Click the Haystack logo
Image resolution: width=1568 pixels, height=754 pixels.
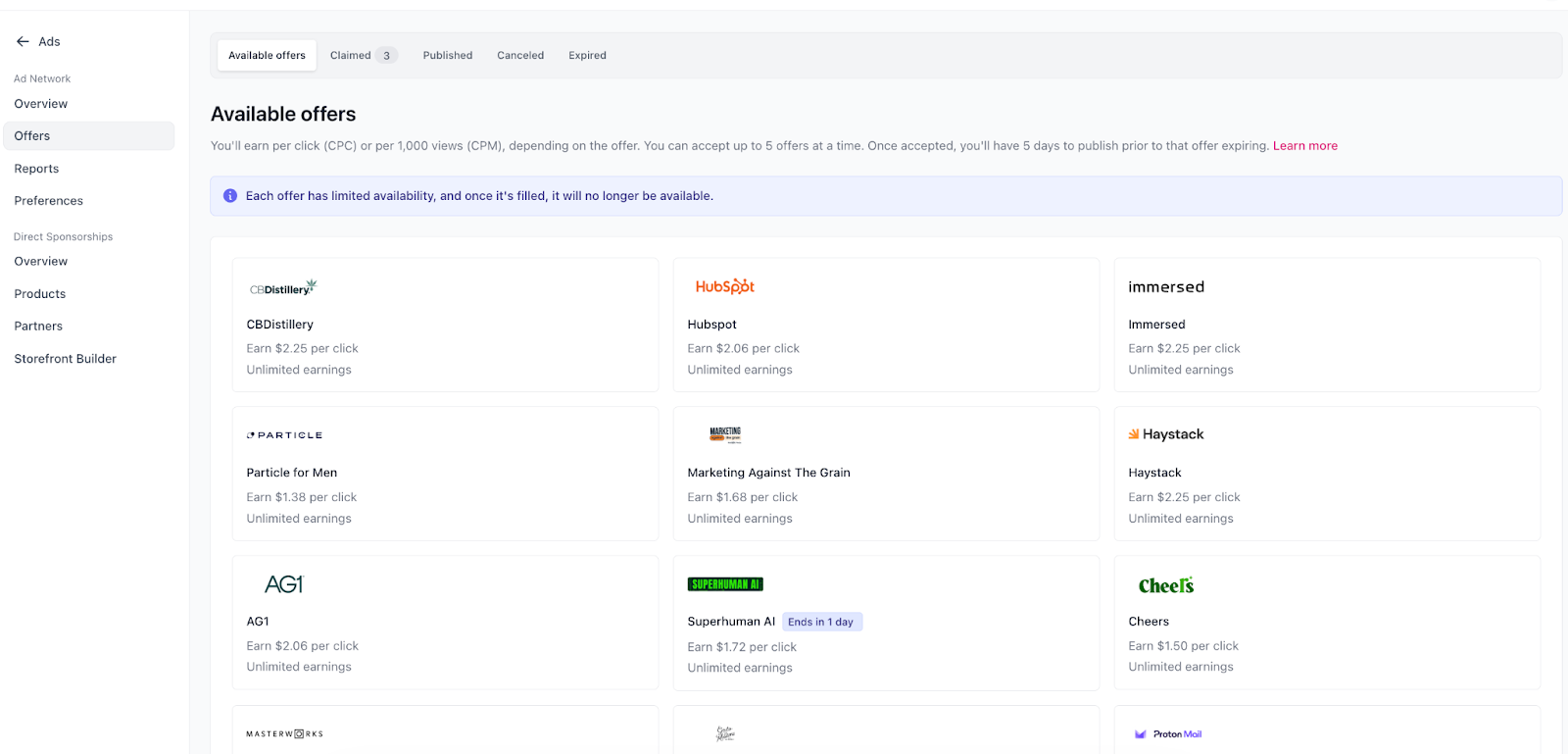[x=1166, y=434]
